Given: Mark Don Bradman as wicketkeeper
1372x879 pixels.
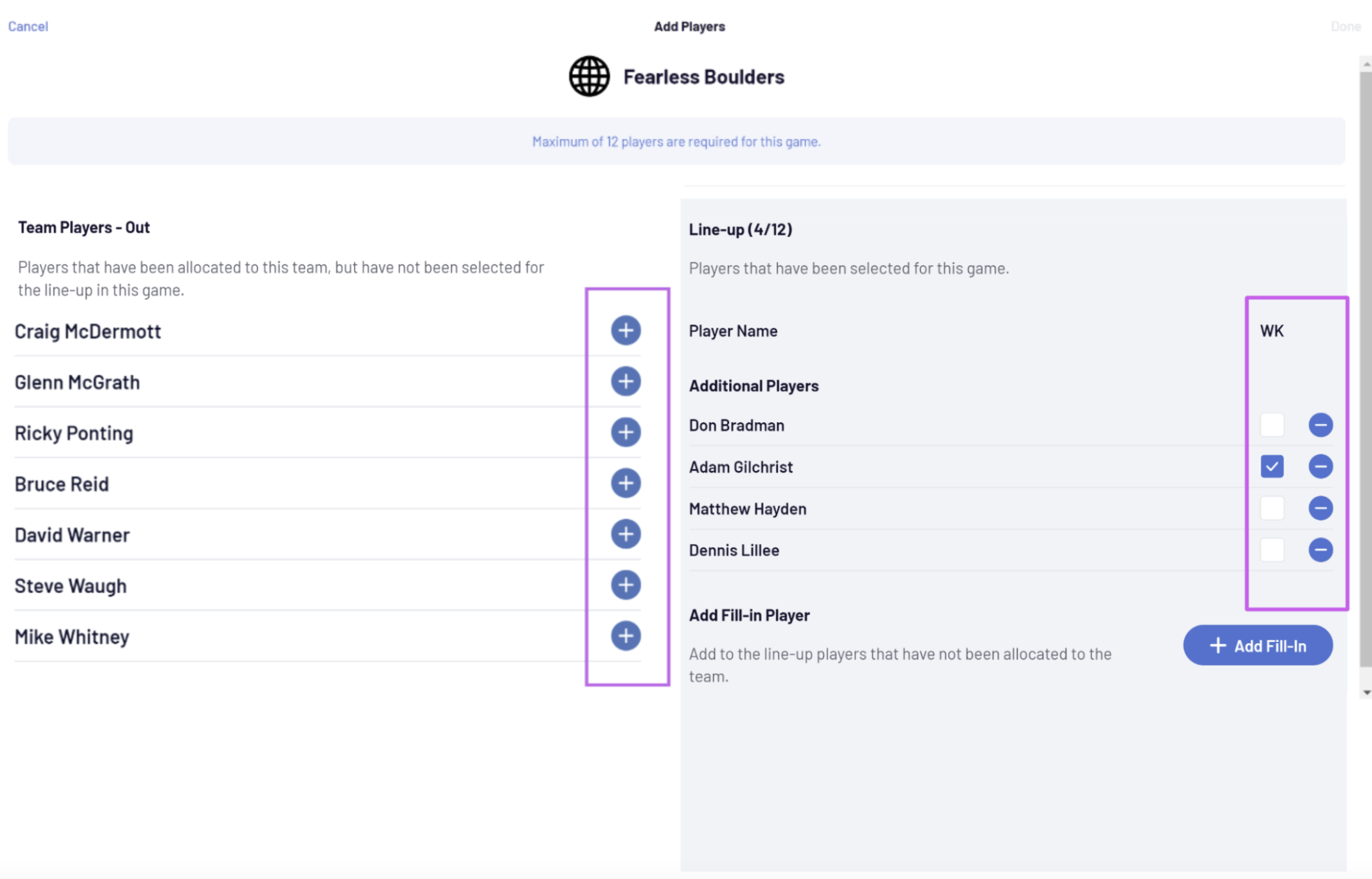Looking at the screenshot, I should (x=1272, y=425).
